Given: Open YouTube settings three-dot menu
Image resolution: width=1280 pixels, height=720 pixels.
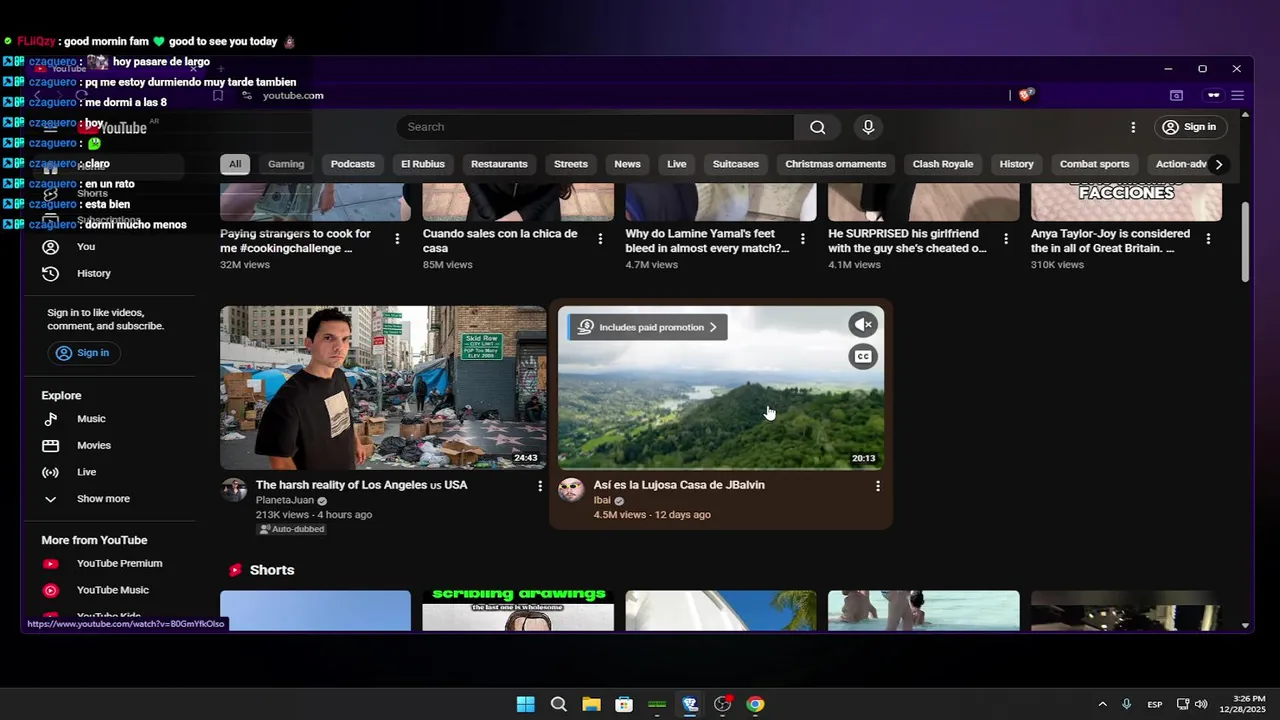Looking at the screenshot, I should [x=1133, y=127].
